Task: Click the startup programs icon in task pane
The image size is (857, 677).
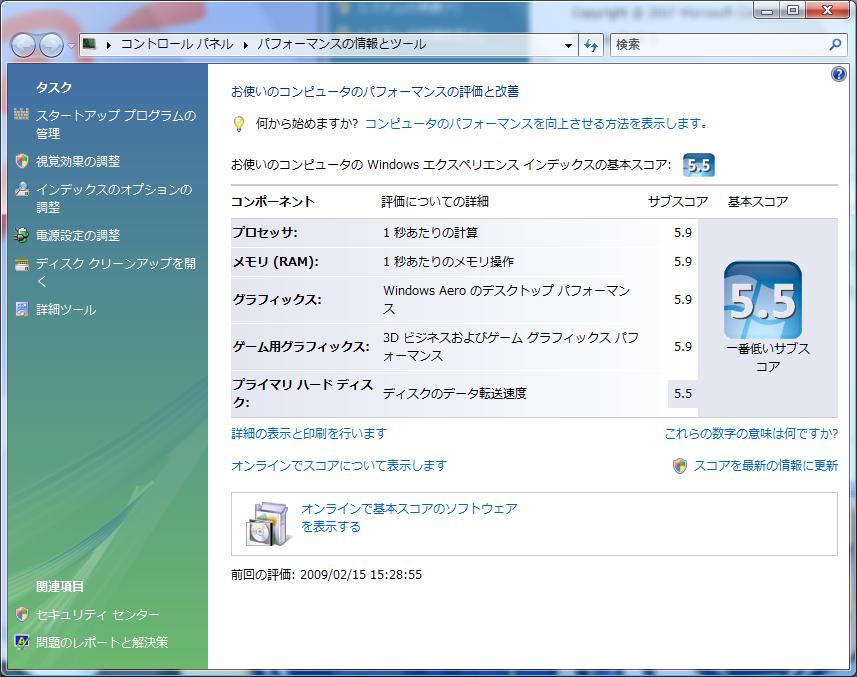Action: coord(21,115)
